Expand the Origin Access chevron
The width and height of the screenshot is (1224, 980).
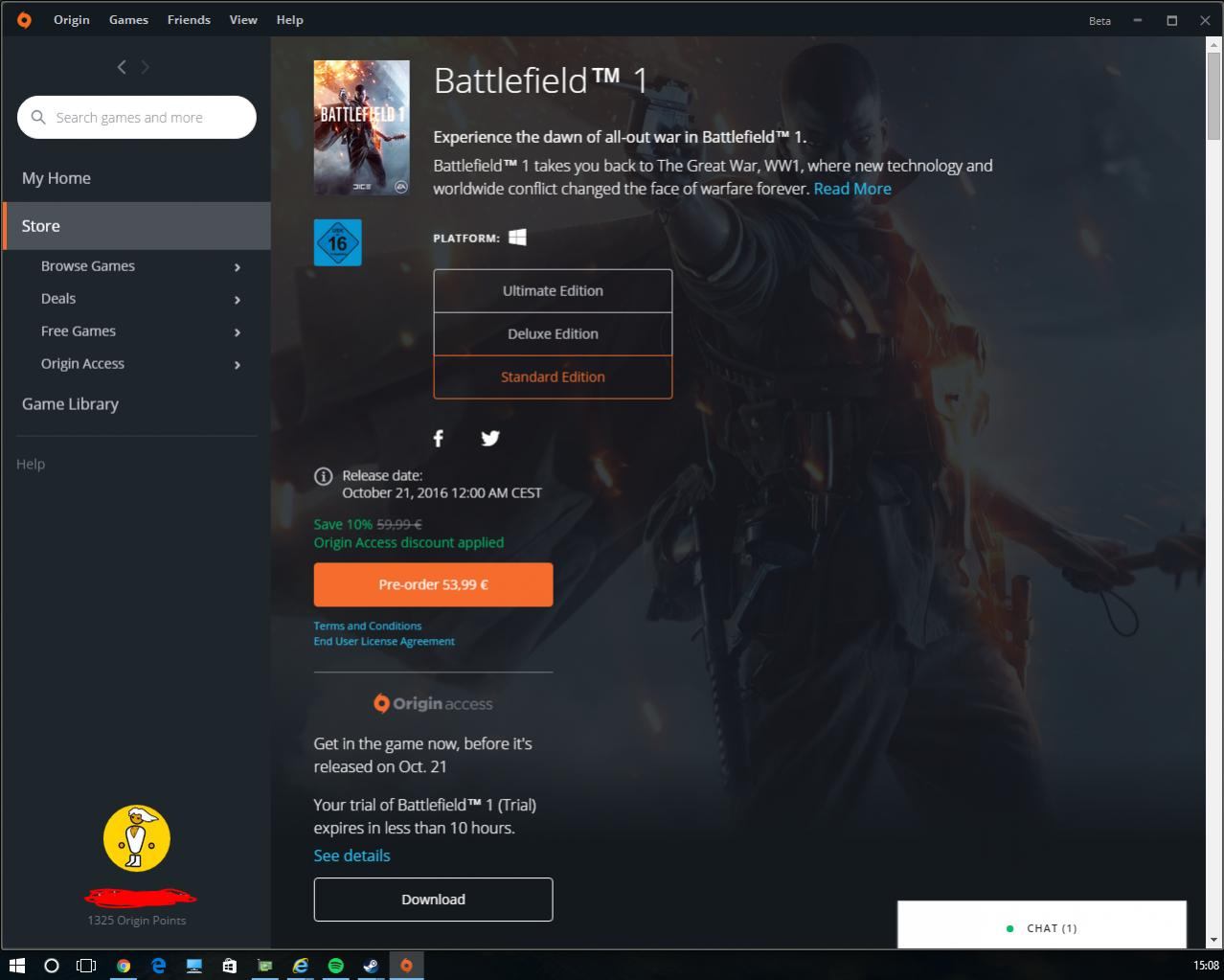[x=238, y=365]
